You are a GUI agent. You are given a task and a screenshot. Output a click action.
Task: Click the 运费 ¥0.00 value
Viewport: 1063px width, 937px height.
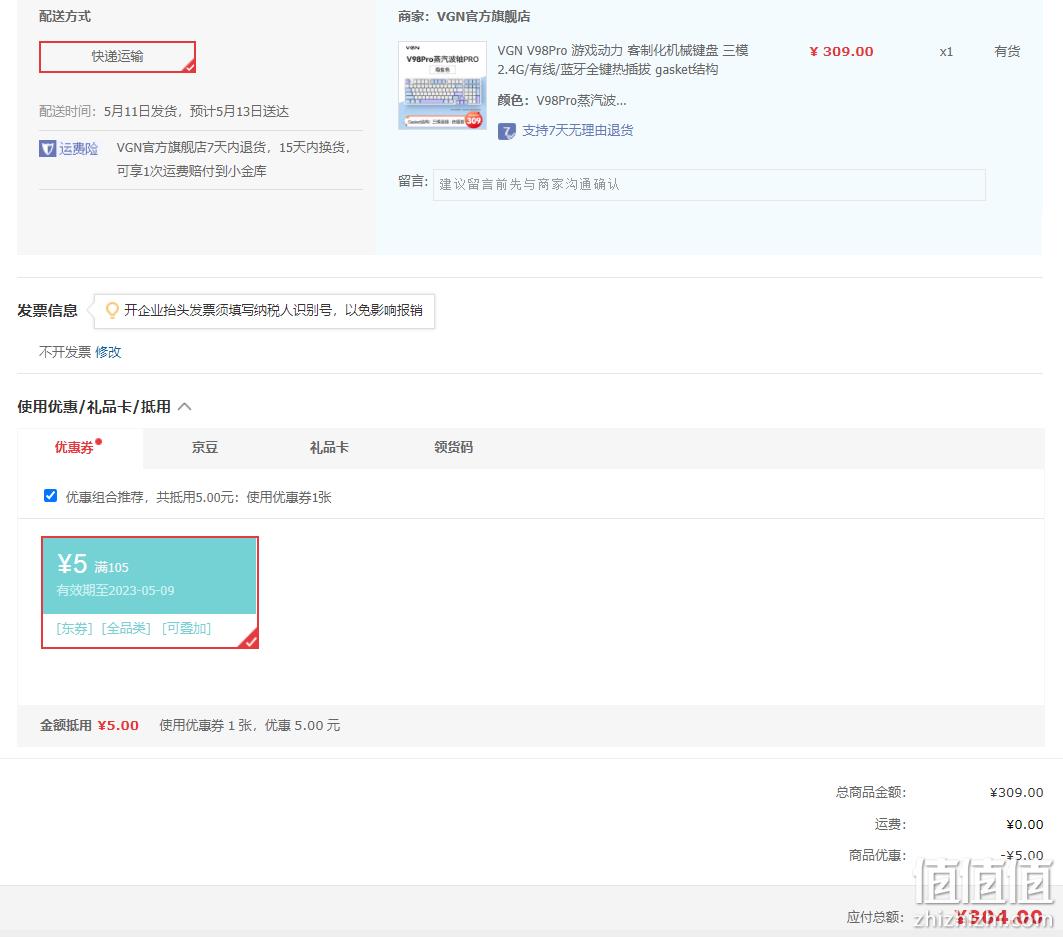[1024, 824]
